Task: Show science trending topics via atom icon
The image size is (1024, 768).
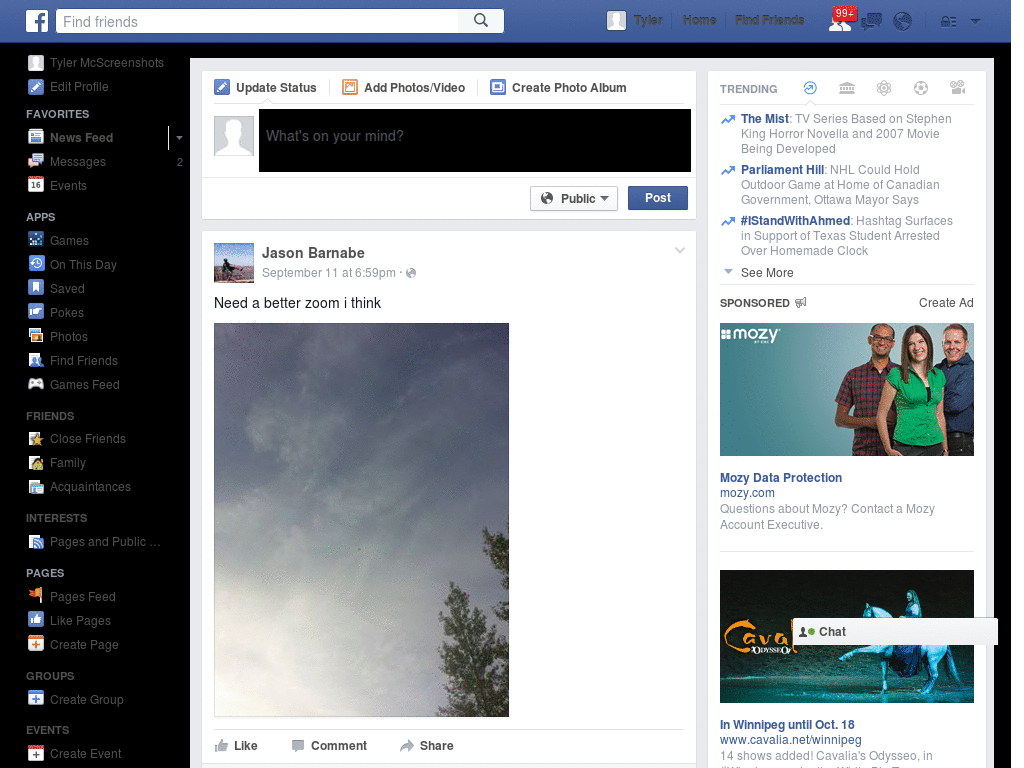Action: pos(884,88)
